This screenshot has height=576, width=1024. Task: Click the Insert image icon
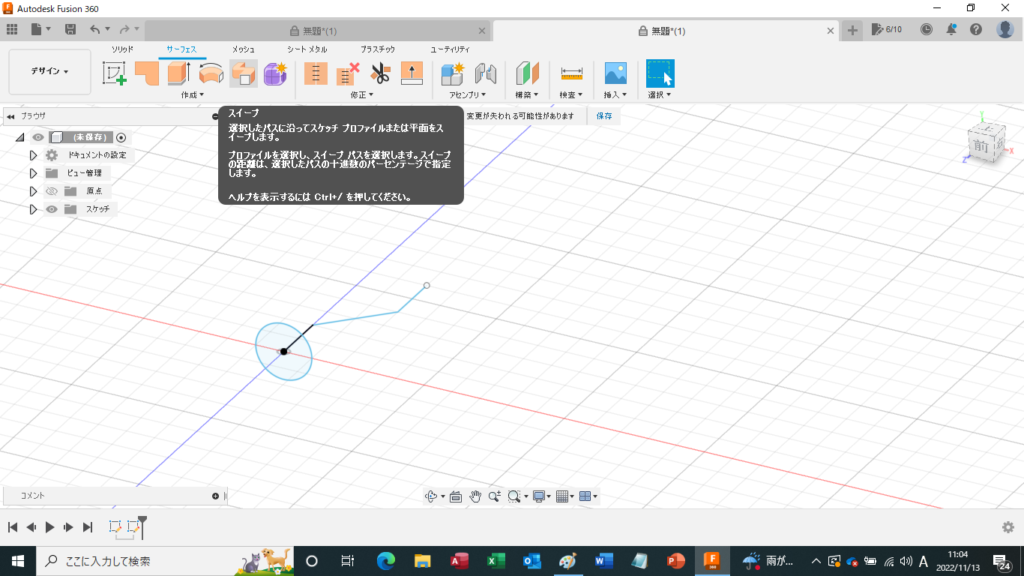[x=615, y=73]
